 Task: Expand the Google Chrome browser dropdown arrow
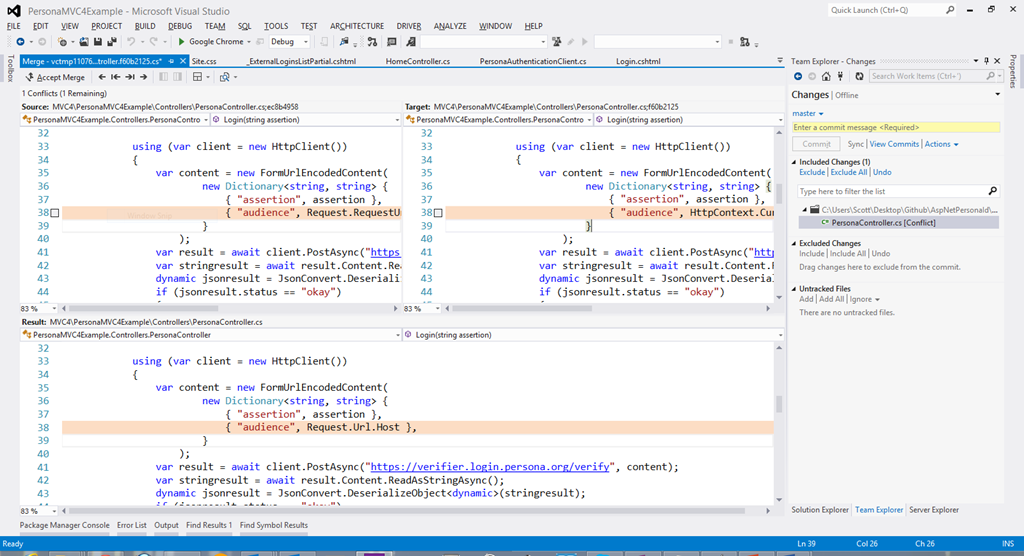(x=249, y=42)
